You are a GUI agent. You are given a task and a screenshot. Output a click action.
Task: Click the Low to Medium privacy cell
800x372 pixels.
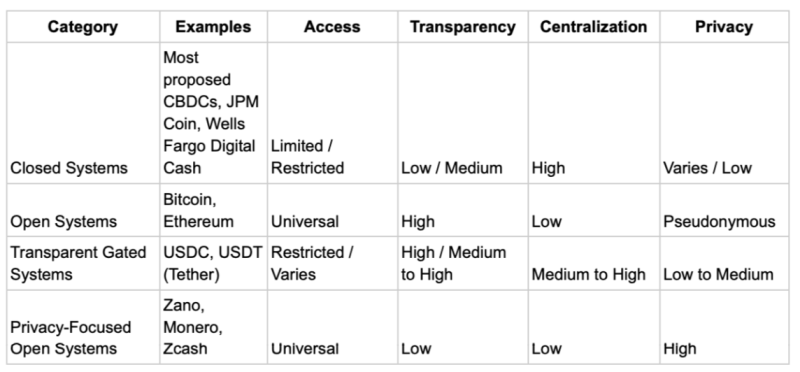pos(724,263)
